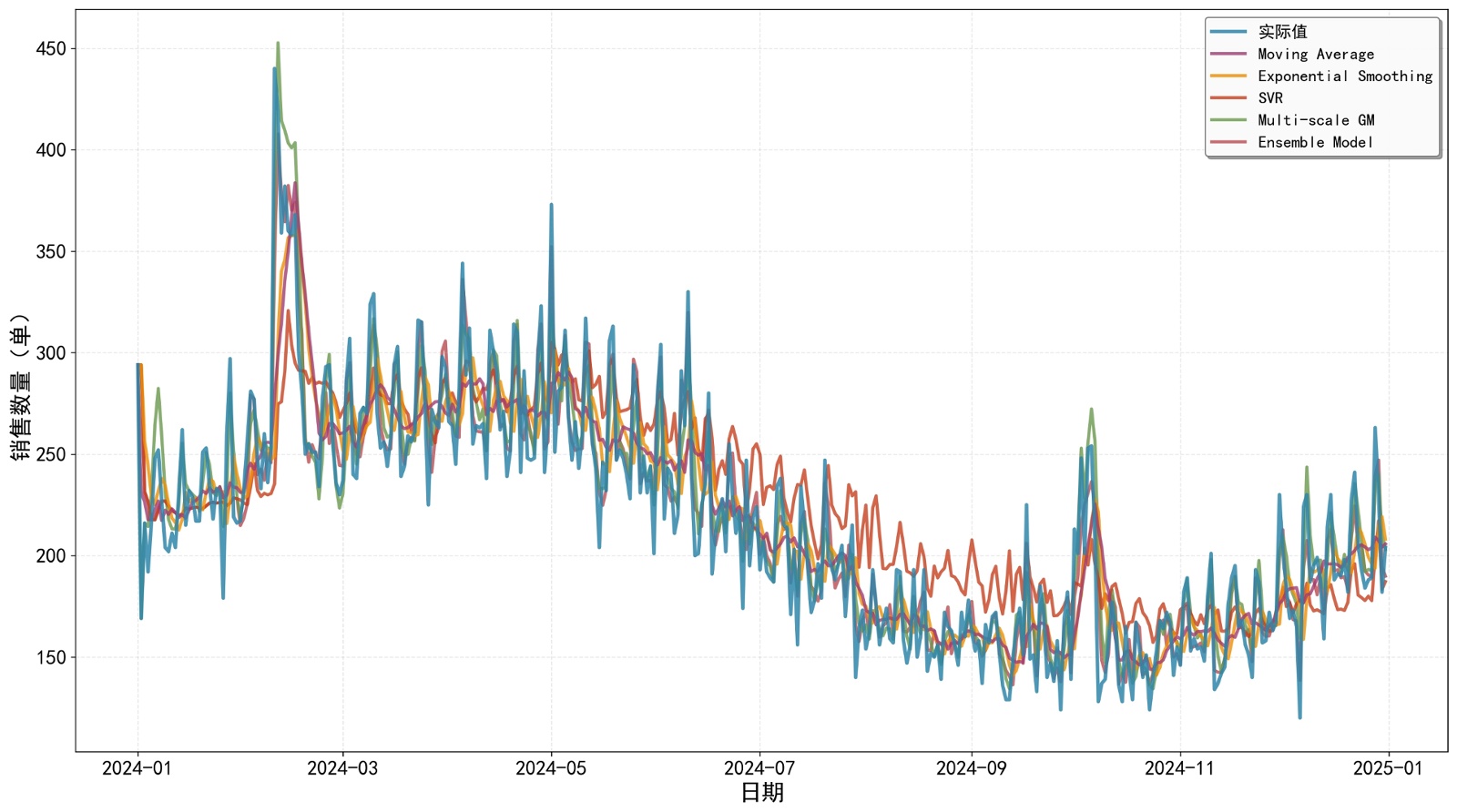Click the 250 y-axis tick label

click(x=51, y=455)
